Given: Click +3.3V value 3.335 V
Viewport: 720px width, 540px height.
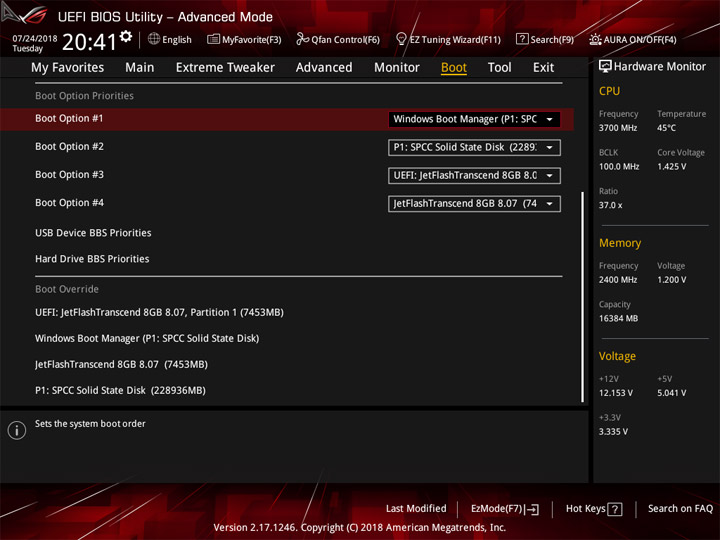Looking at the screenshot, I should point(613,432).
